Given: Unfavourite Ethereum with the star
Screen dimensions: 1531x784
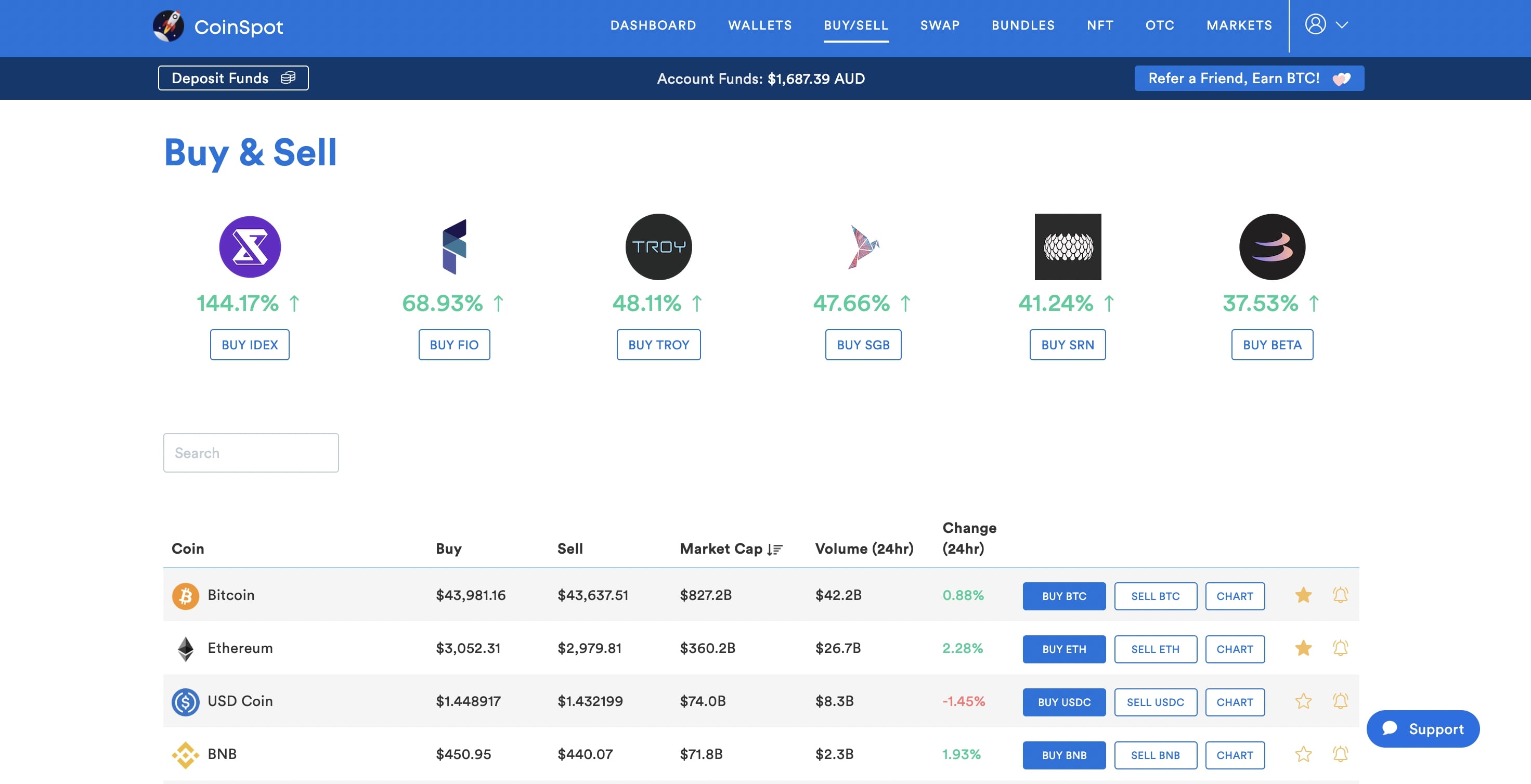Looking at the screenshot, I should pyautogui.click(x=1303, y=648).
